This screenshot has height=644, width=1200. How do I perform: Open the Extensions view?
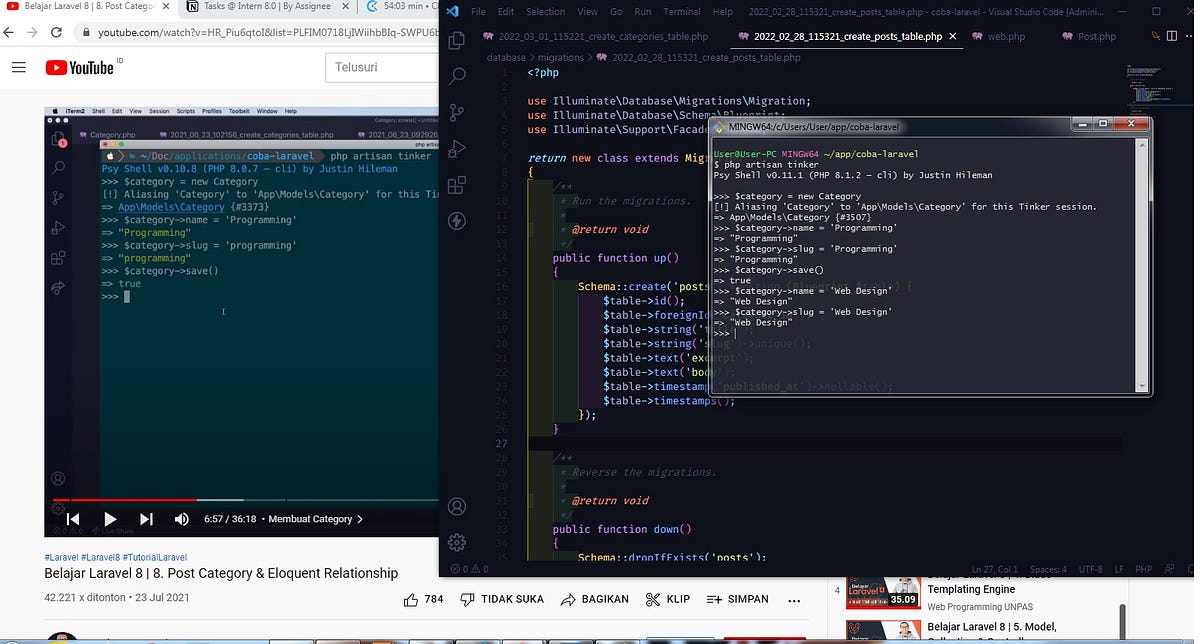point(457,185)
